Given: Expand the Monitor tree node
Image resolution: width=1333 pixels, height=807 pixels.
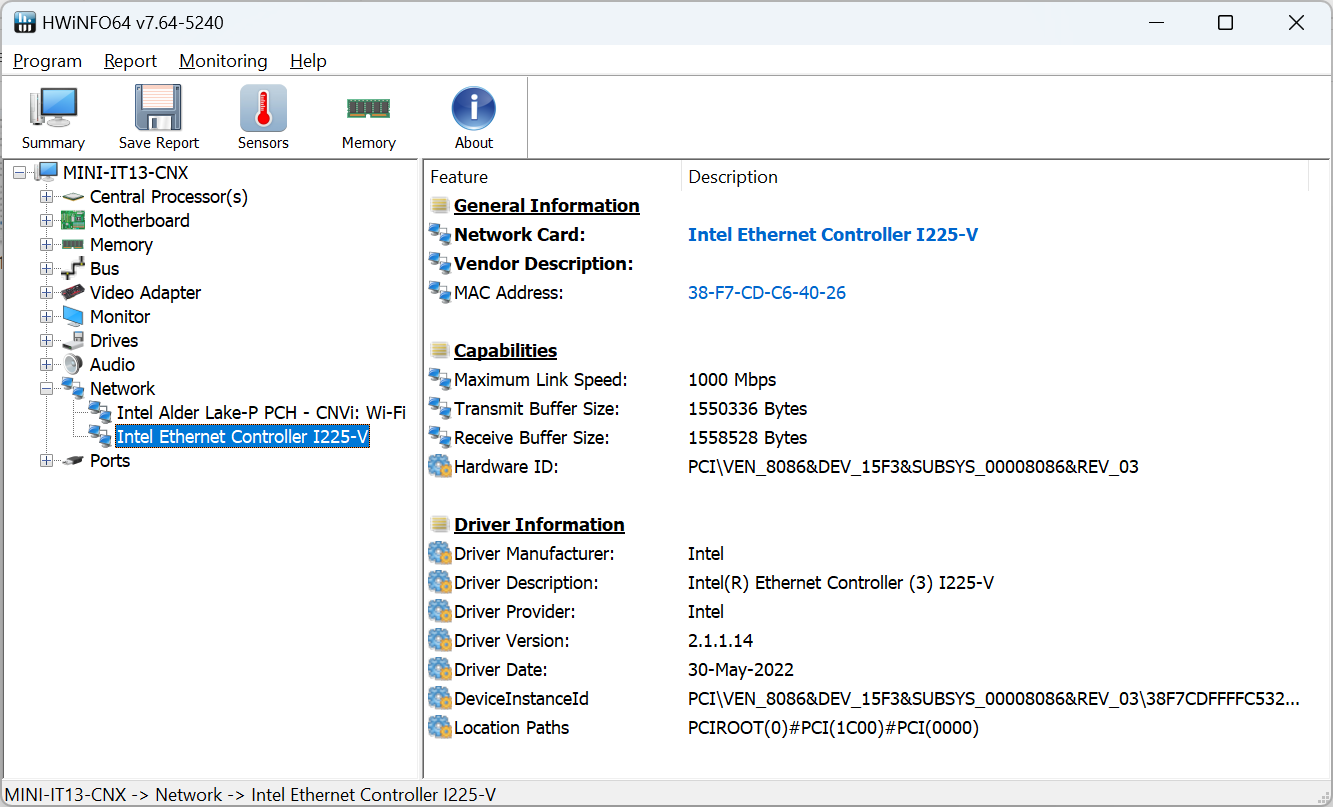Looking at the screenshot, I should tap(46, 316).
